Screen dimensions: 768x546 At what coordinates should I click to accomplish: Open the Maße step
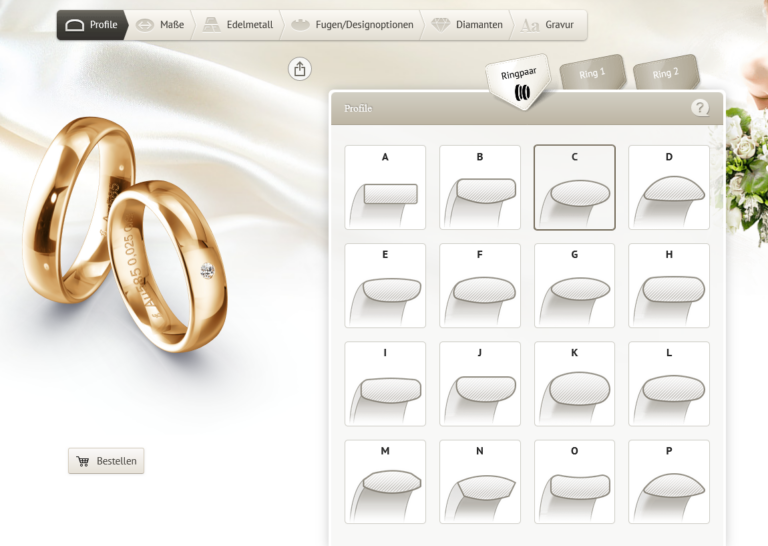160,25
